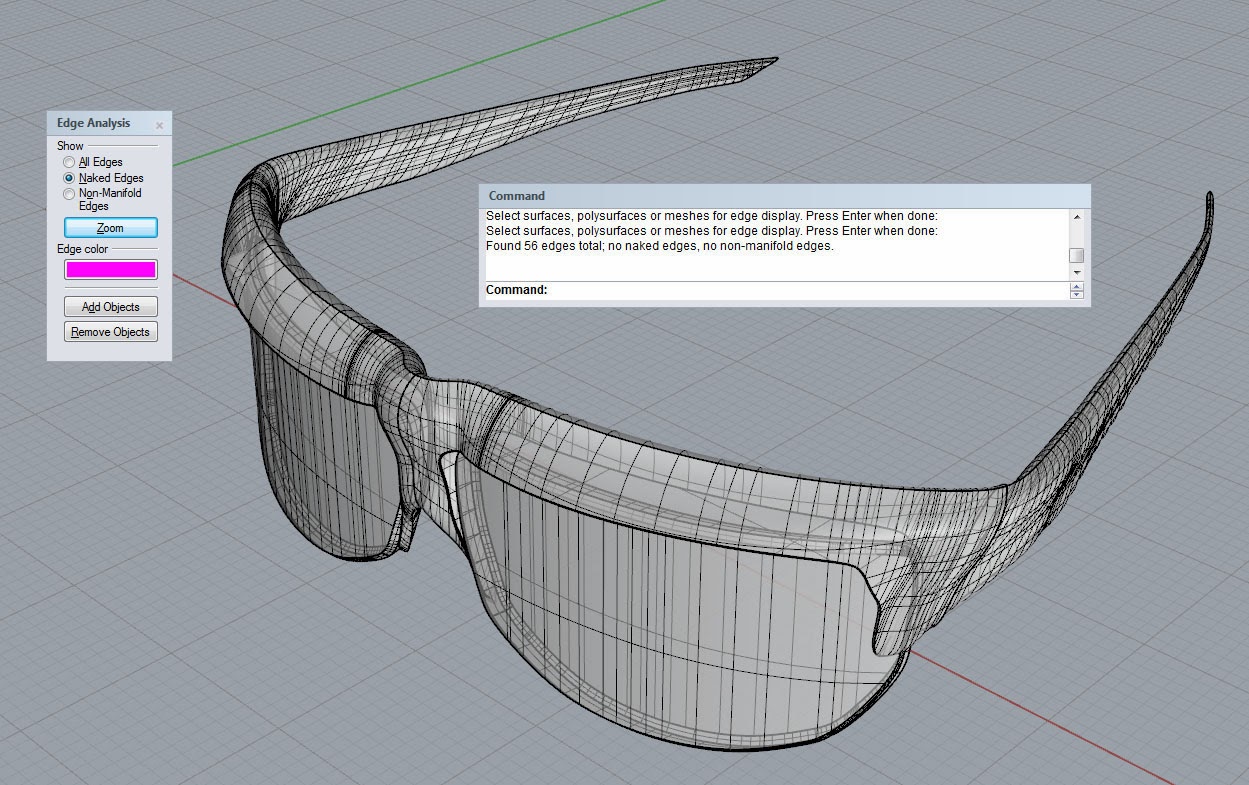Image resolution: width=1249 pixels, height=785 pixels.
Task: Switch to Non-Manifold Edges display
Action: click(69, 193)
